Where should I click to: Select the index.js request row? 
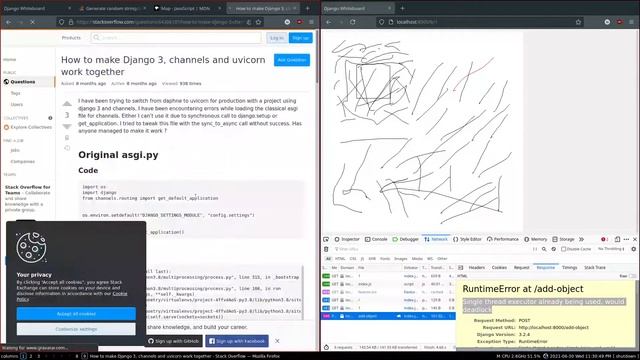point(388,284)
